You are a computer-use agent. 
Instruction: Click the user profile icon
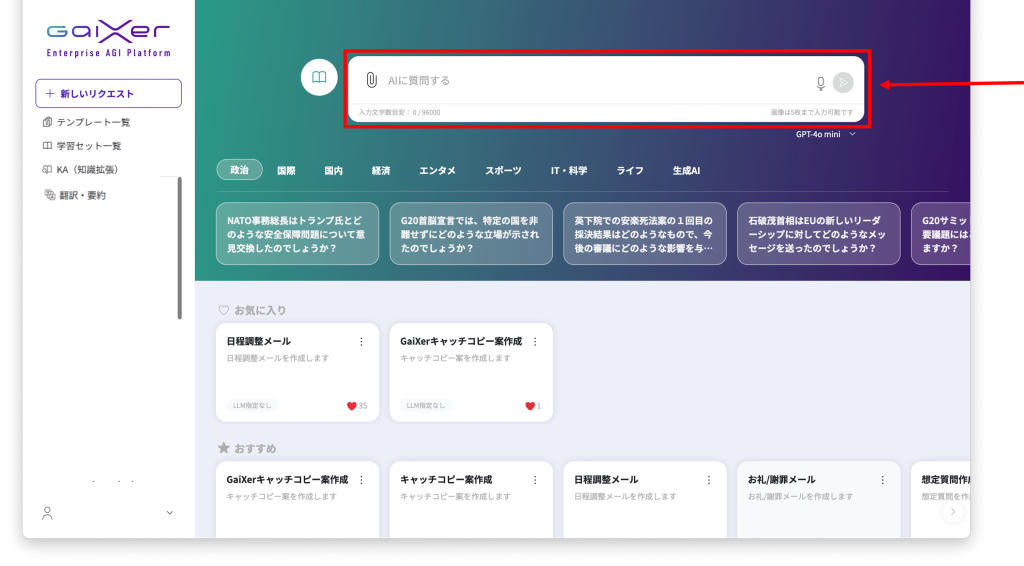(x=47, y=513)
